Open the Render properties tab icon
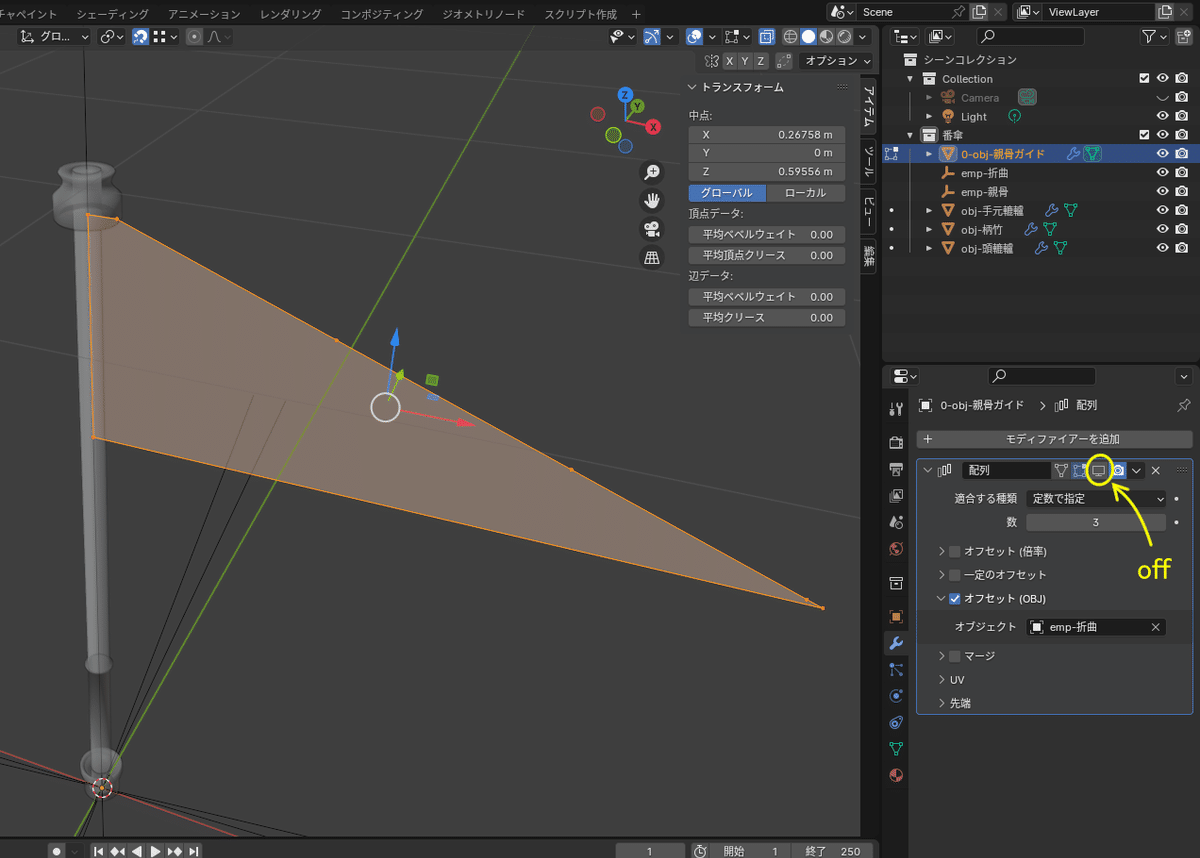Viewport: 1200px width, 858px height. (x=896, y=442)
